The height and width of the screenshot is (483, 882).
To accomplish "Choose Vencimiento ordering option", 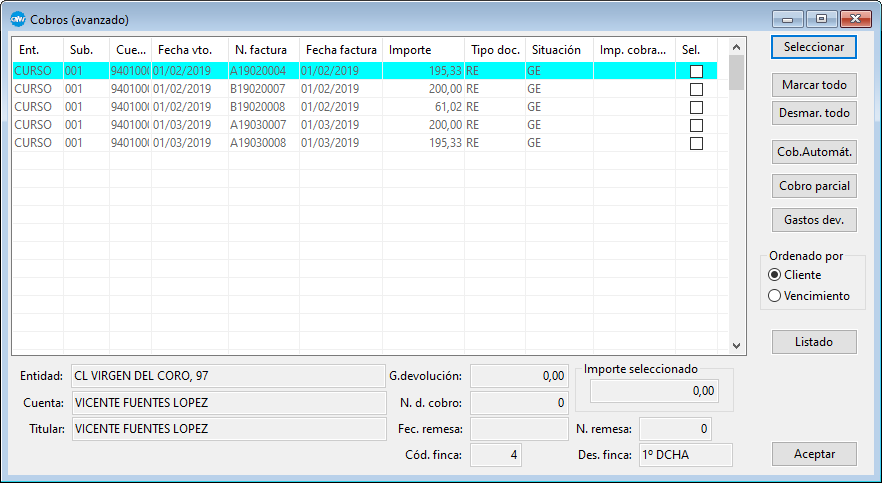I will click(x=774, y=296).
